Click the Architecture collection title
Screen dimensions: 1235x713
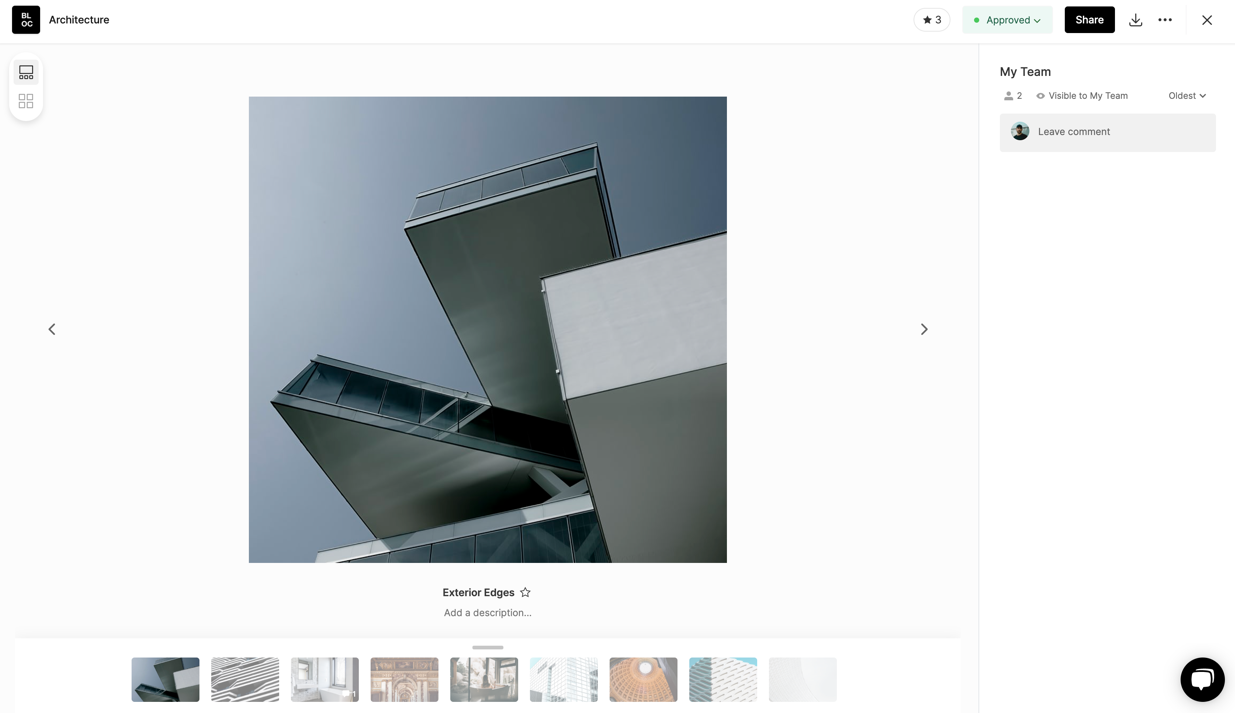point(79,20)
